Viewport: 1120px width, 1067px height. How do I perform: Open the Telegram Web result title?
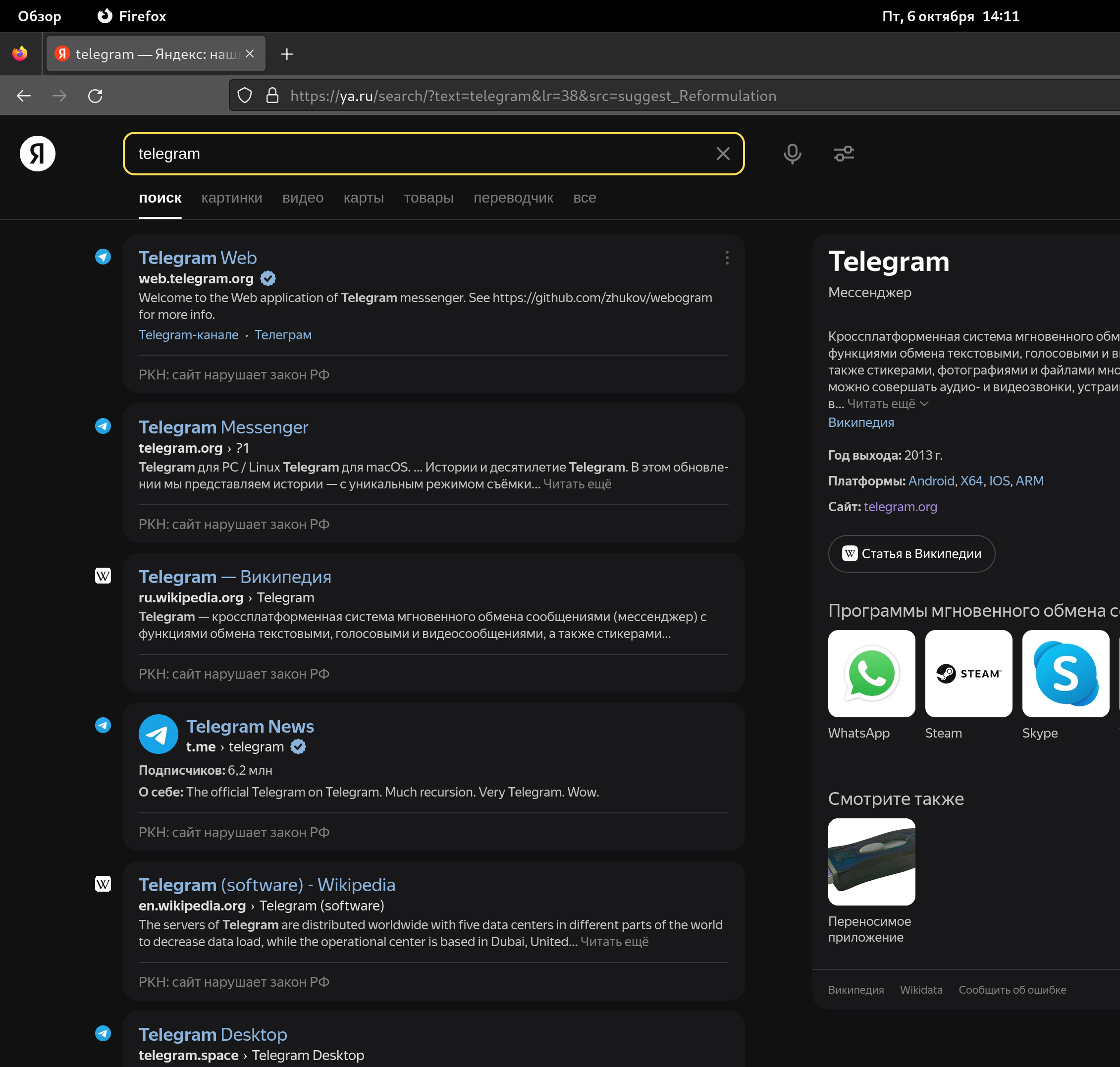pyautogui.click(x=197, y=258)
